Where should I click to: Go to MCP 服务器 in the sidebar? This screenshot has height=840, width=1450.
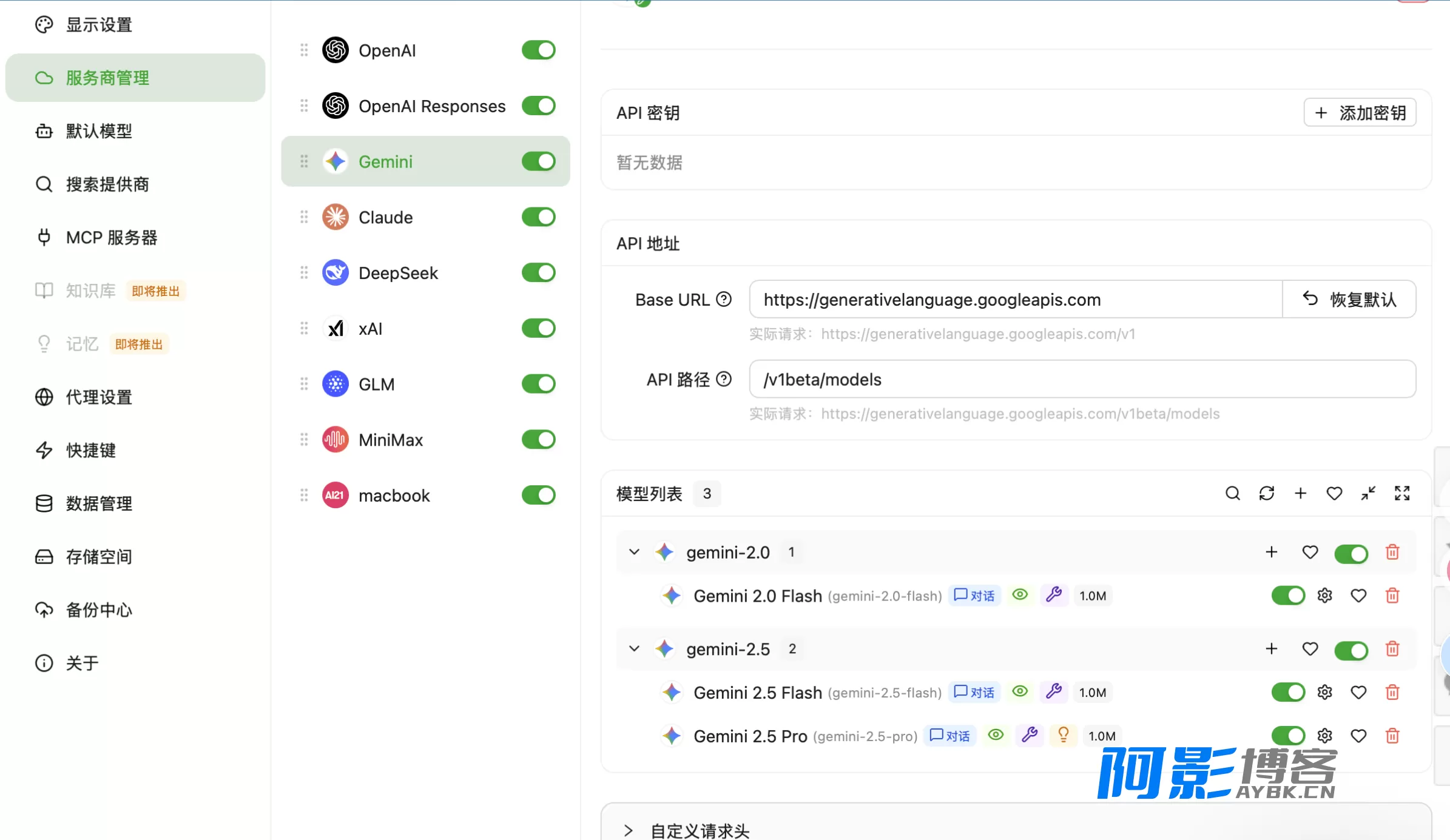111,237
